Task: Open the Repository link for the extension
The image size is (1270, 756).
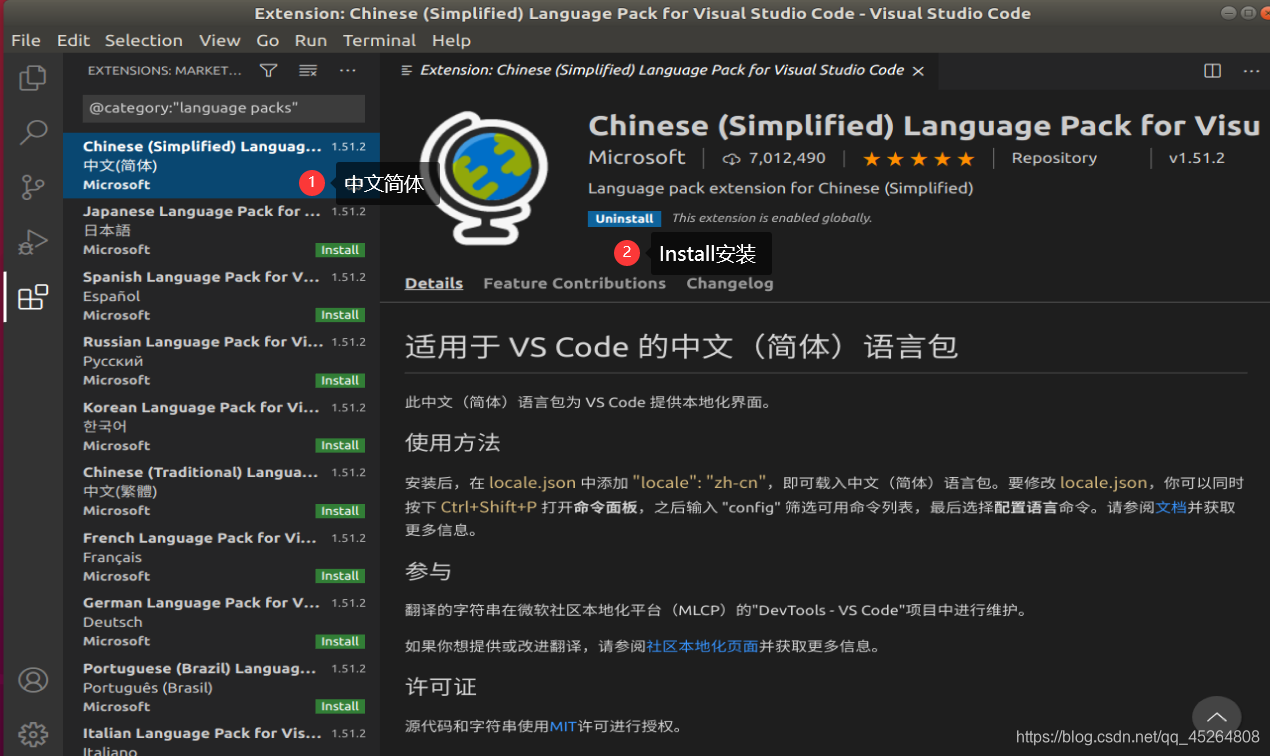Action: click(x=1054, y=157)
